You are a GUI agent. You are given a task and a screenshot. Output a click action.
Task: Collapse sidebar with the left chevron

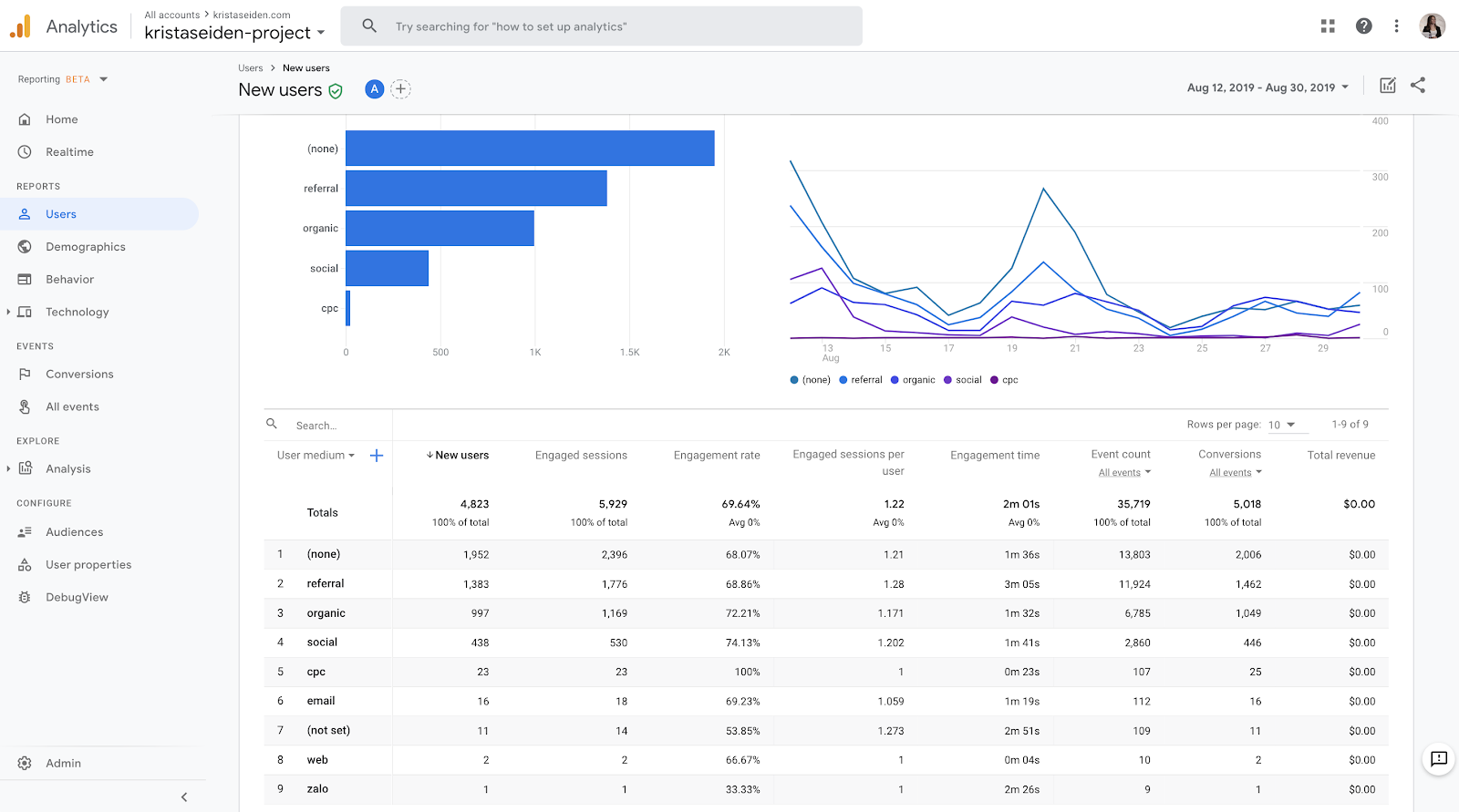point(184,797)
